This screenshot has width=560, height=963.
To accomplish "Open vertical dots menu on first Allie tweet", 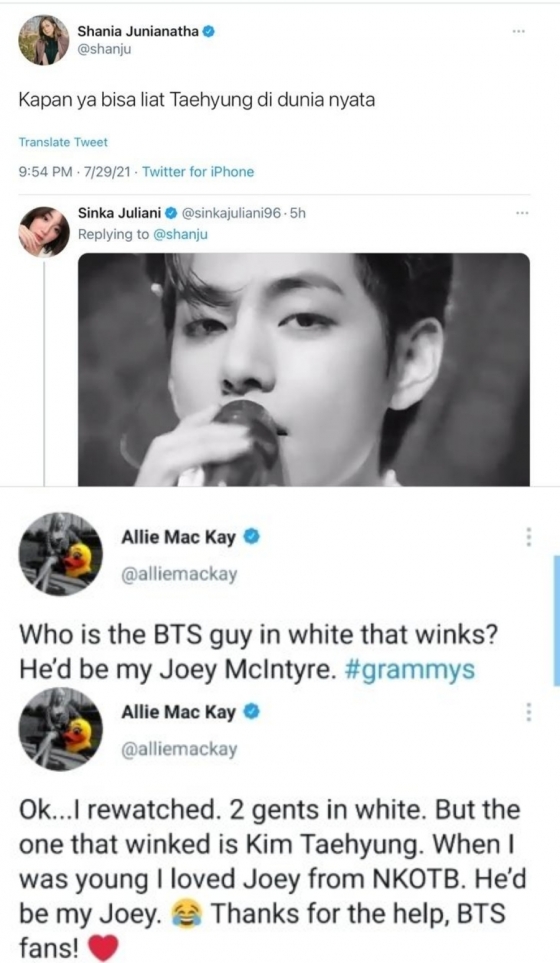I will pyautogui.click(x=528, y=537).
